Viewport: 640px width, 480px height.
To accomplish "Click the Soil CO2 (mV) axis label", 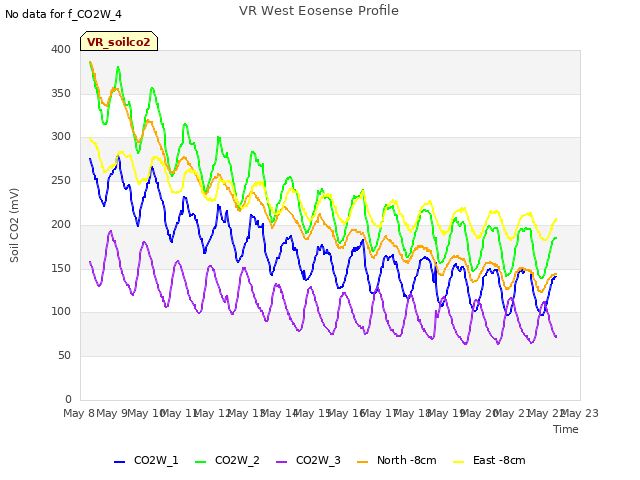I will click(14, 225).
